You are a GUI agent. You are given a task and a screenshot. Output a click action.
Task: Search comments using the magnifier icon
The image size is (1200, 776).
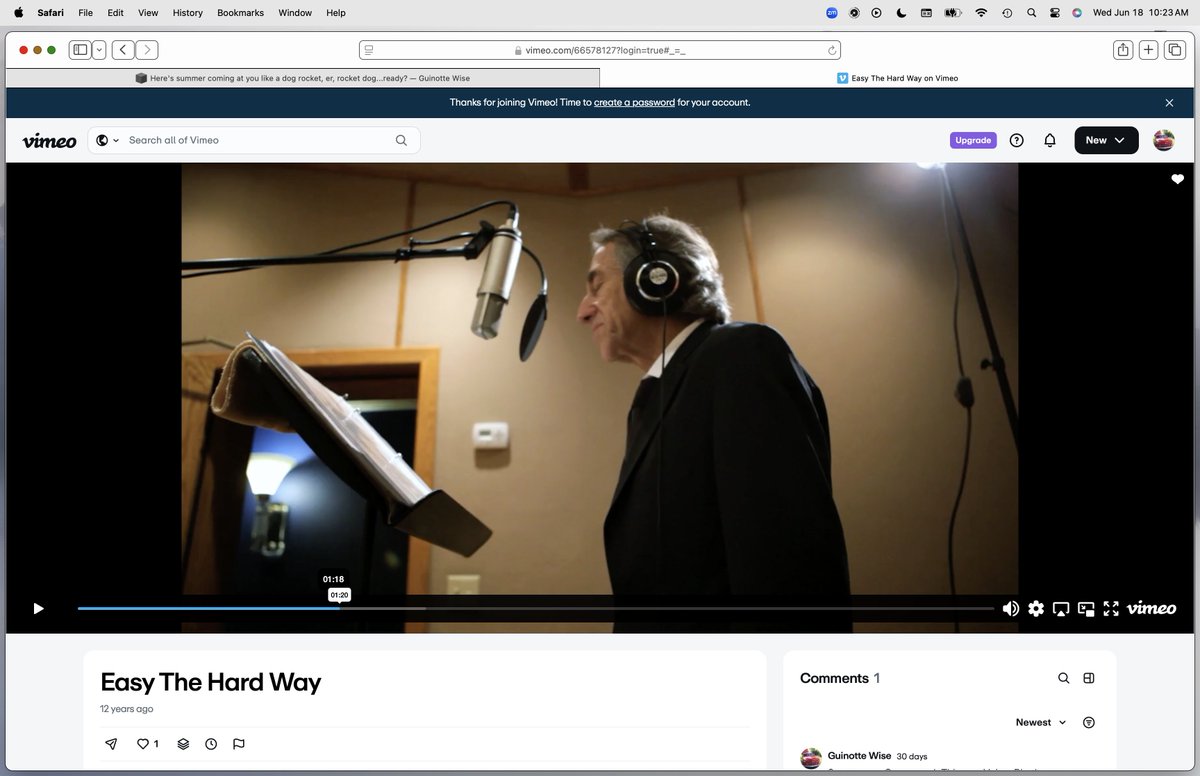[1064, 678]
